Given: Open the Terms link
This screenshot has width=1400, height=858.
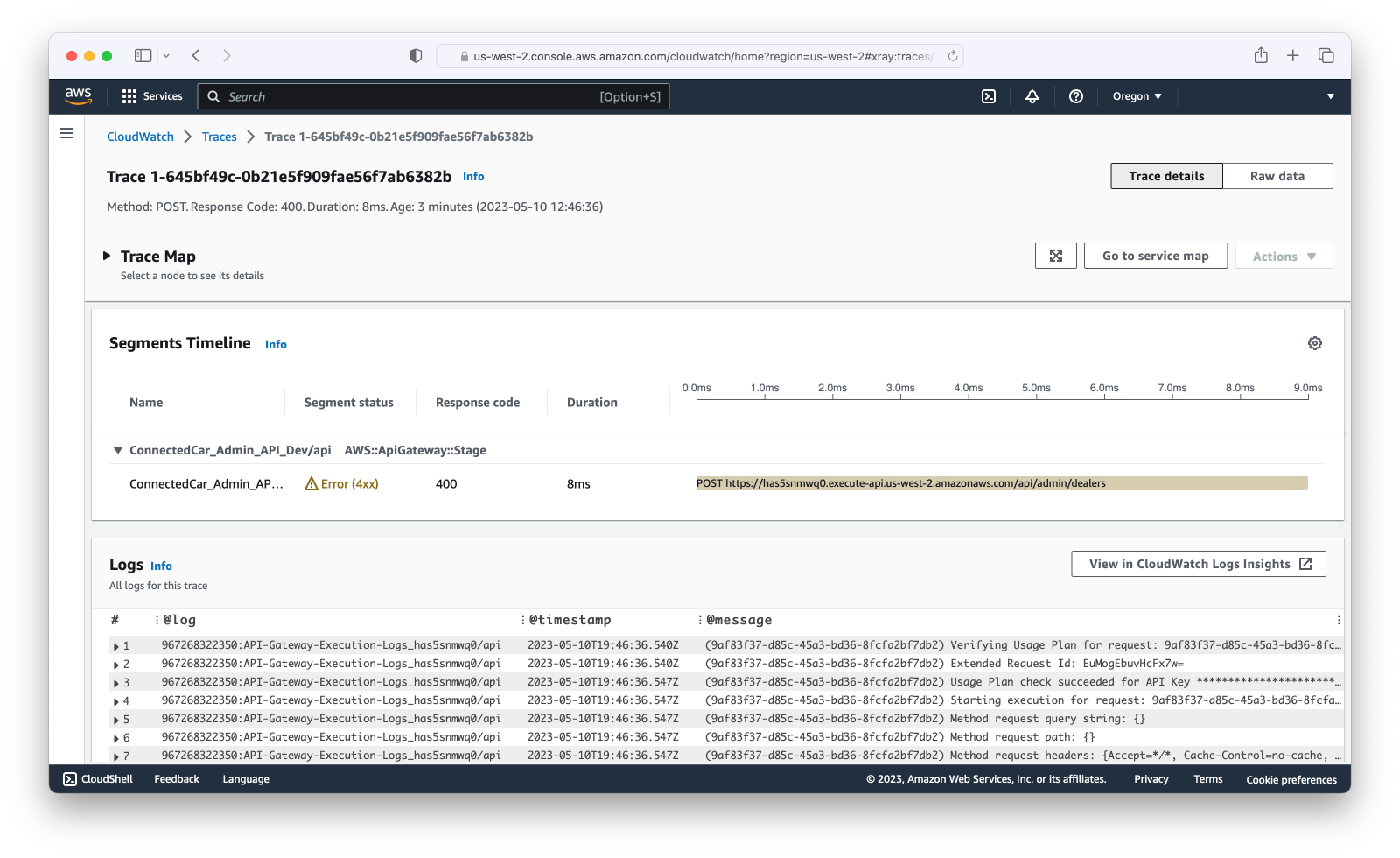Looking at the screenshot, I should [1208, 779].
